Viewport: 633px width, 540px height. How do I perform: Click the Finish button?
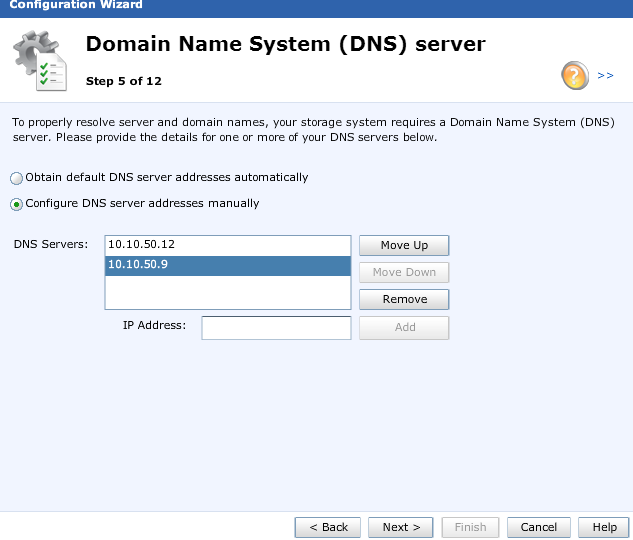pos(470,527)
